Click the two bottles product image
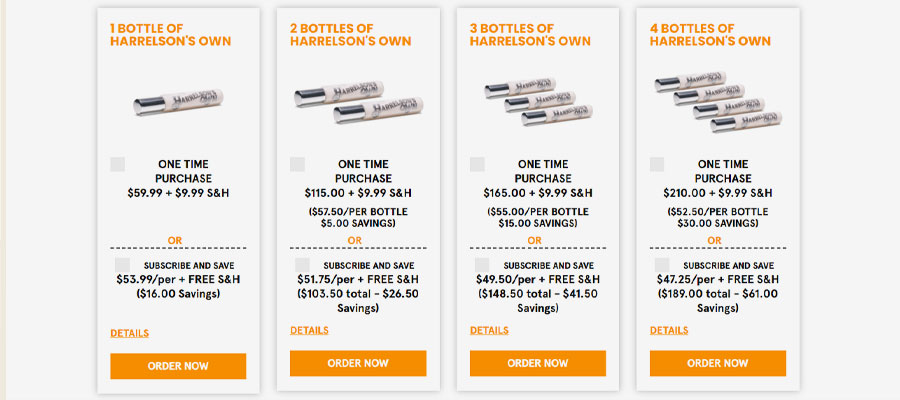Screen dimensions: 900x400 (x=359, y=102)
